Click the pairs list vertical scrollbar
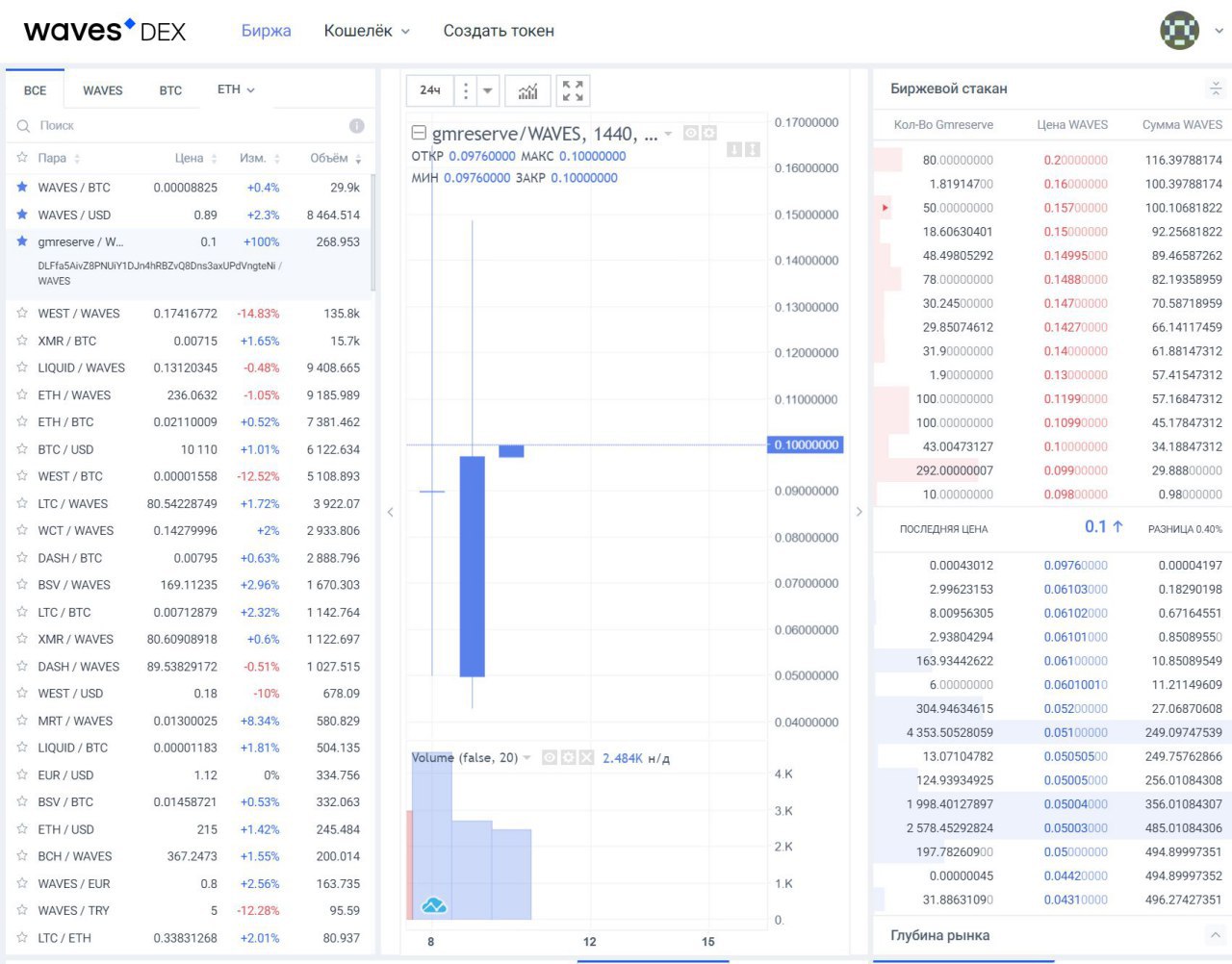The height and width of the screenshot is (964, 1232). (372, 231)
